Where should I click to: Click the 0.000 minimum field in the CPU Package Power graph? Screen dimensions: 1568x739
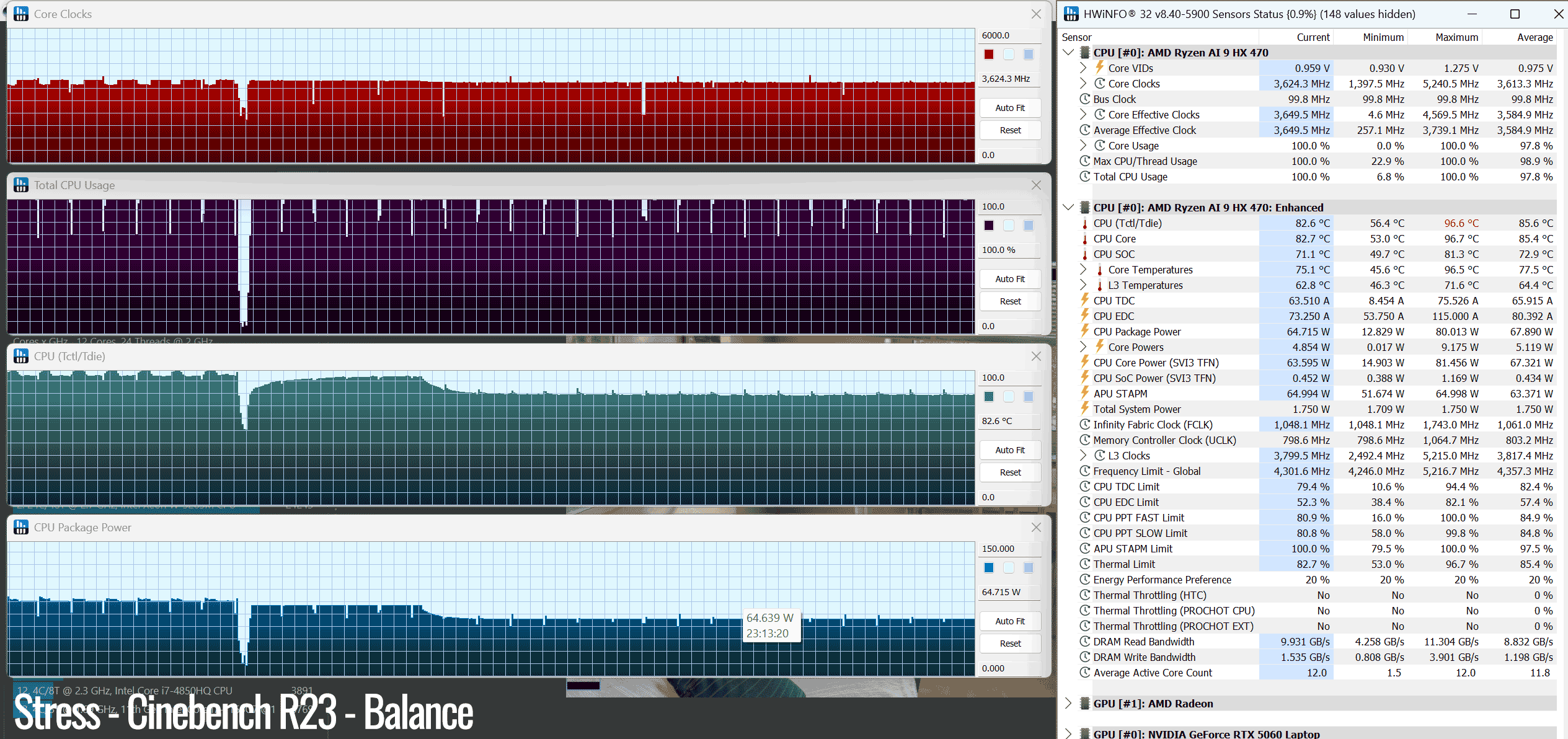click(1009, 668)
